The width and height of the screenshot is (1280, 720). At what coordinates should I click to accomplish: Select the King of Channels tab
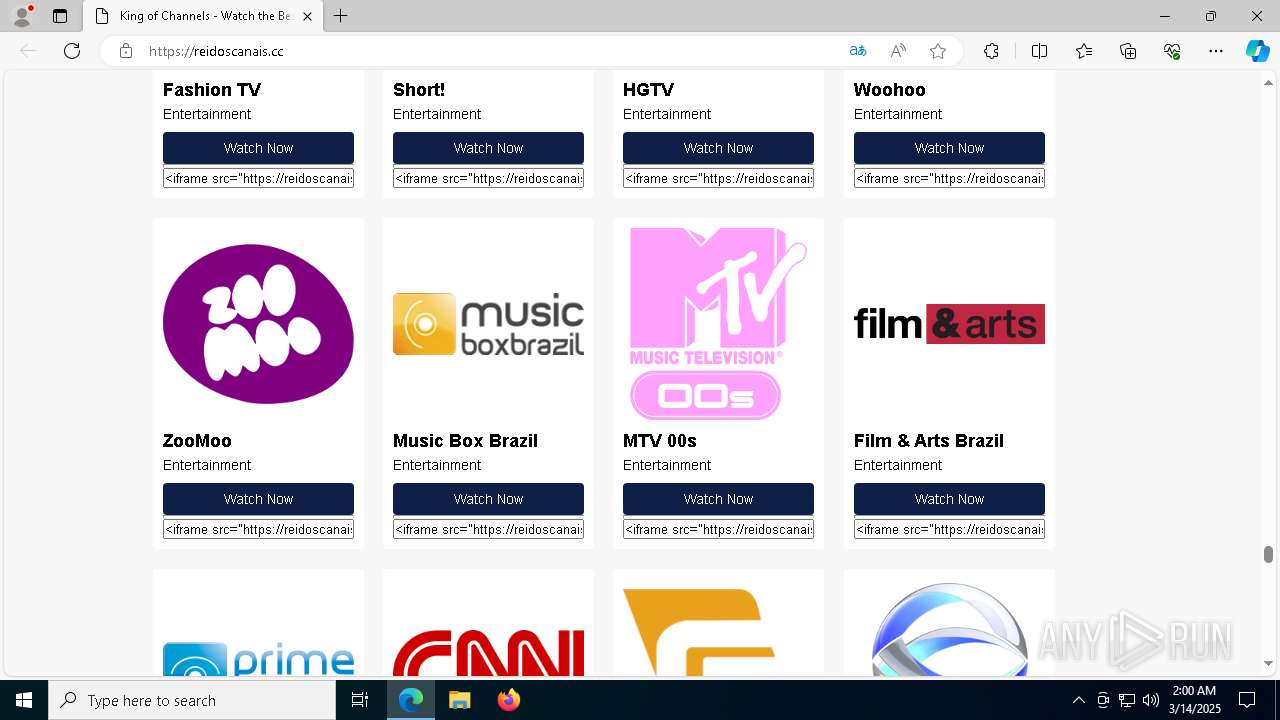(204, 16)
